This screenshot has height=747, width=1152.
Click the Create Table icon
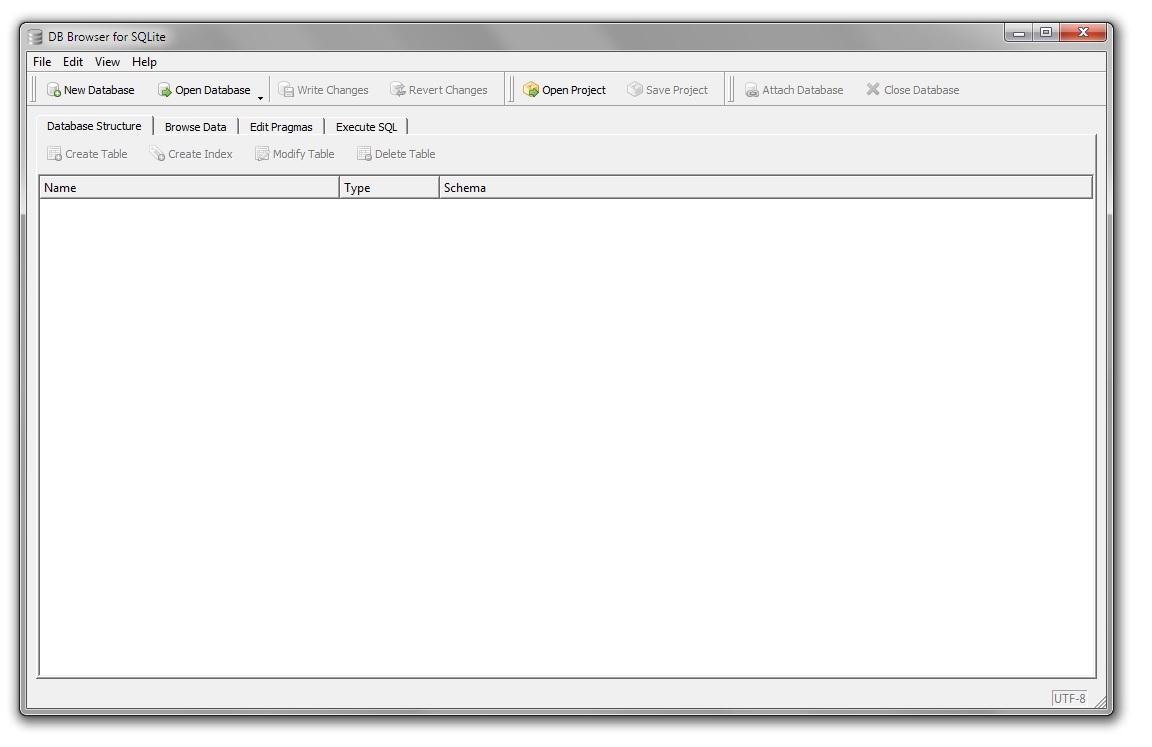click(87, 153)
